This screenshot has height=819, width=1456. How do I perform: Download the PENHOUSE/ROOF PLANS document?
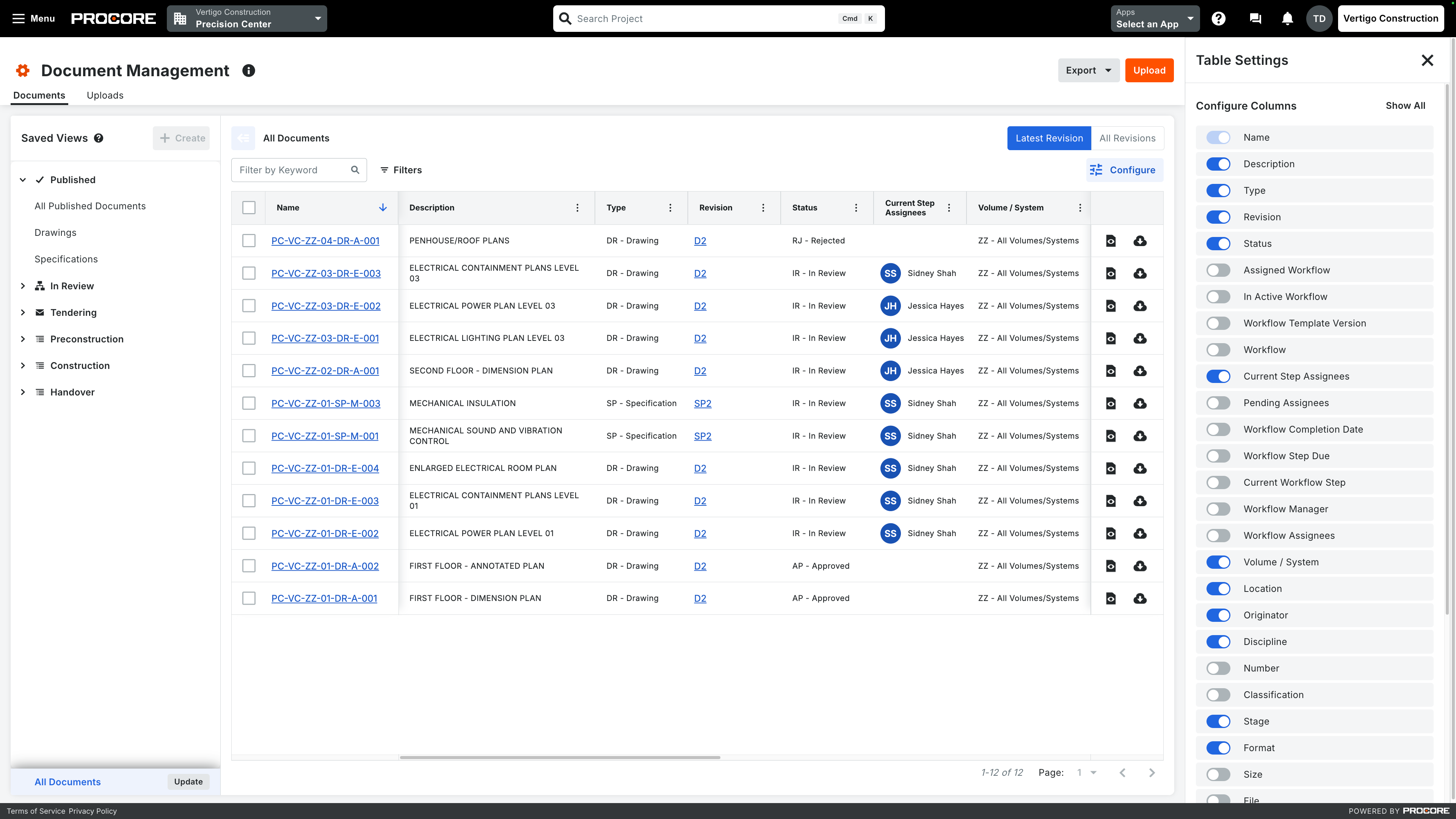1140,241
